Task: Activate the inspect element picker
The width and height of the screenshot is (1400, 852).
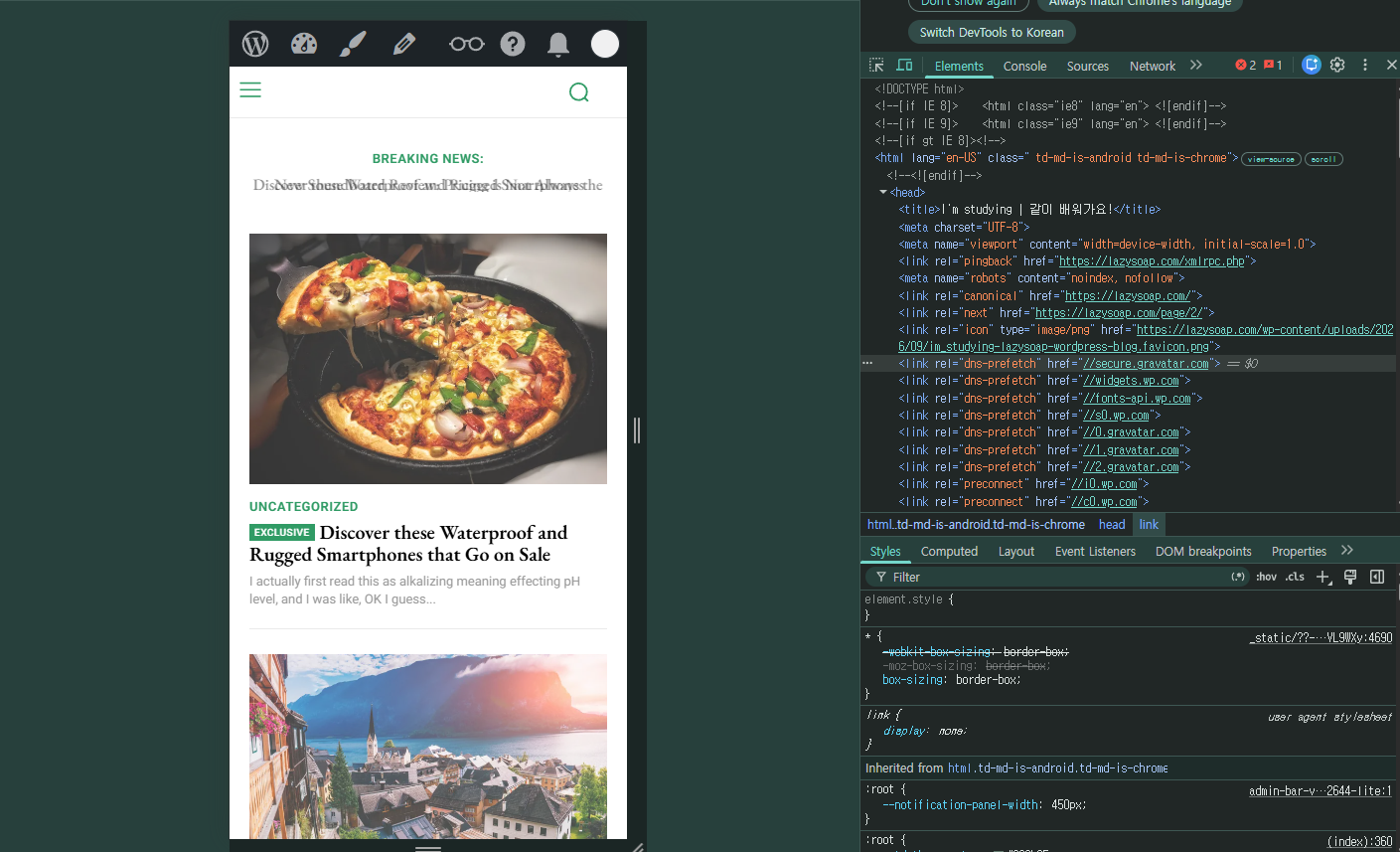Action: pos(876,65)
